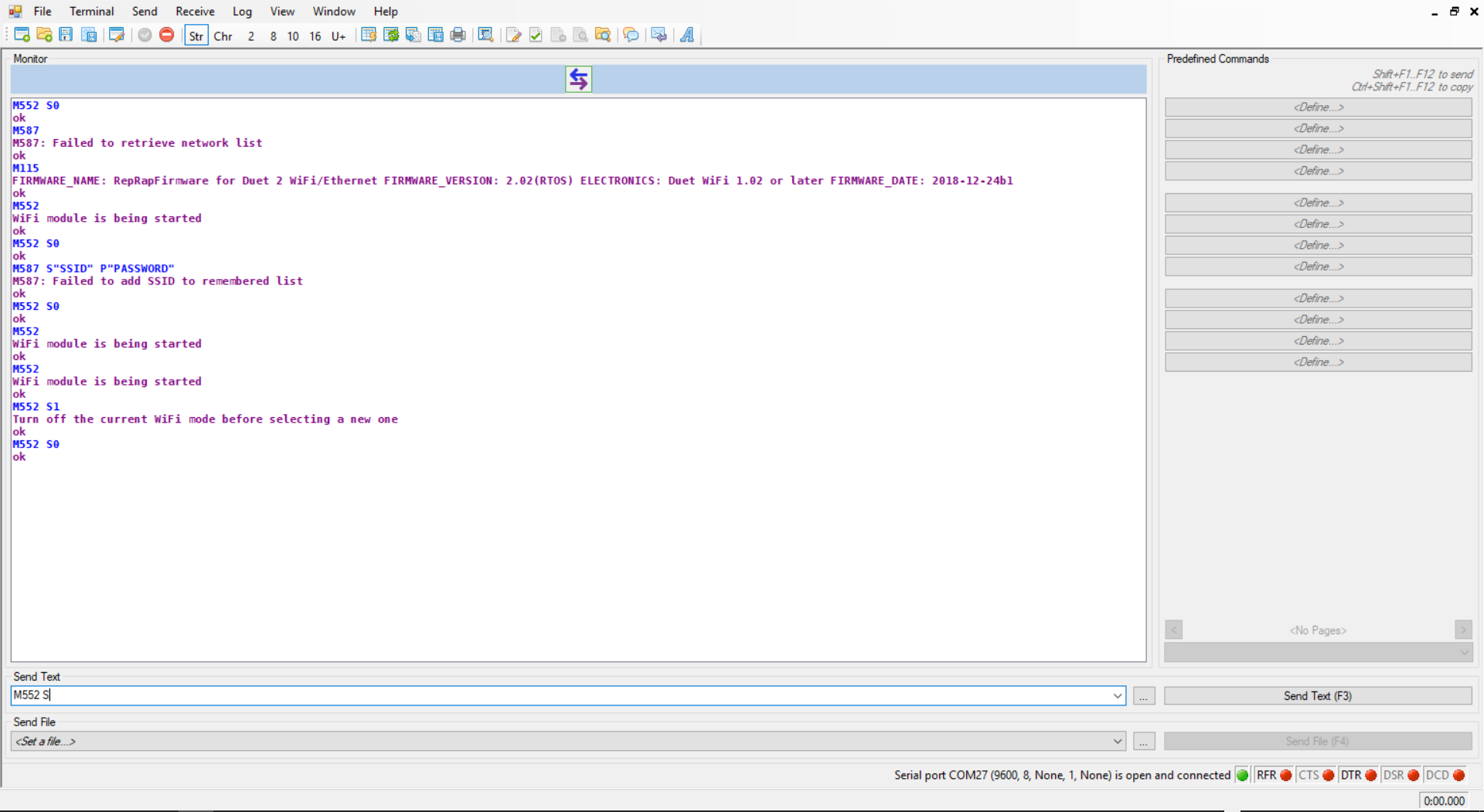Click the green connection status indicator
This screenshot has height=812, width=1484.
(1242, 775)
